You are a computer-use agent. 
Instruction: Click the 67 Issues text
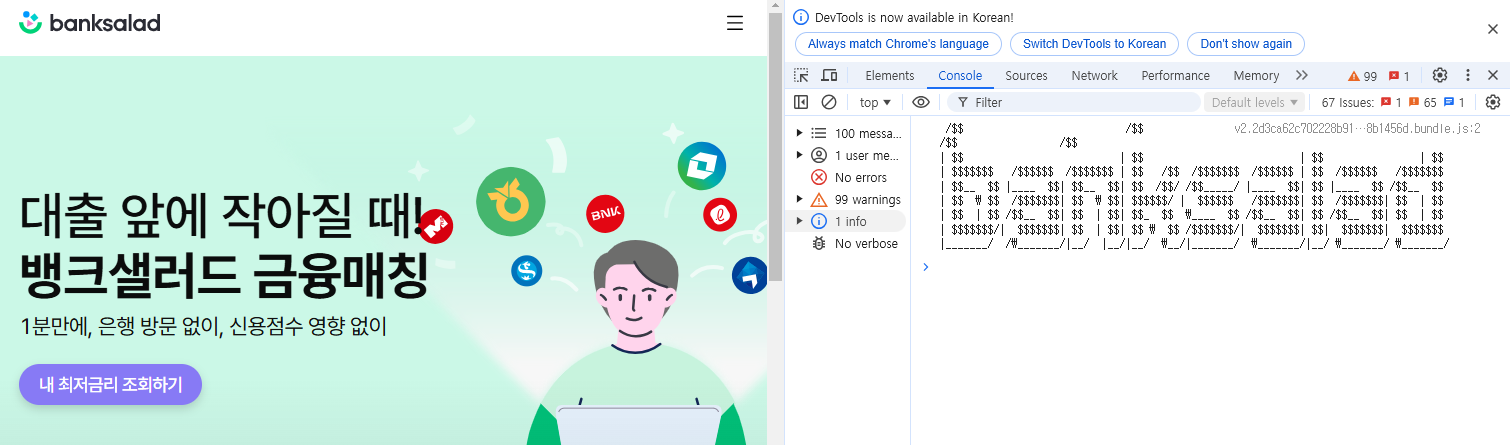(1348, 102)
